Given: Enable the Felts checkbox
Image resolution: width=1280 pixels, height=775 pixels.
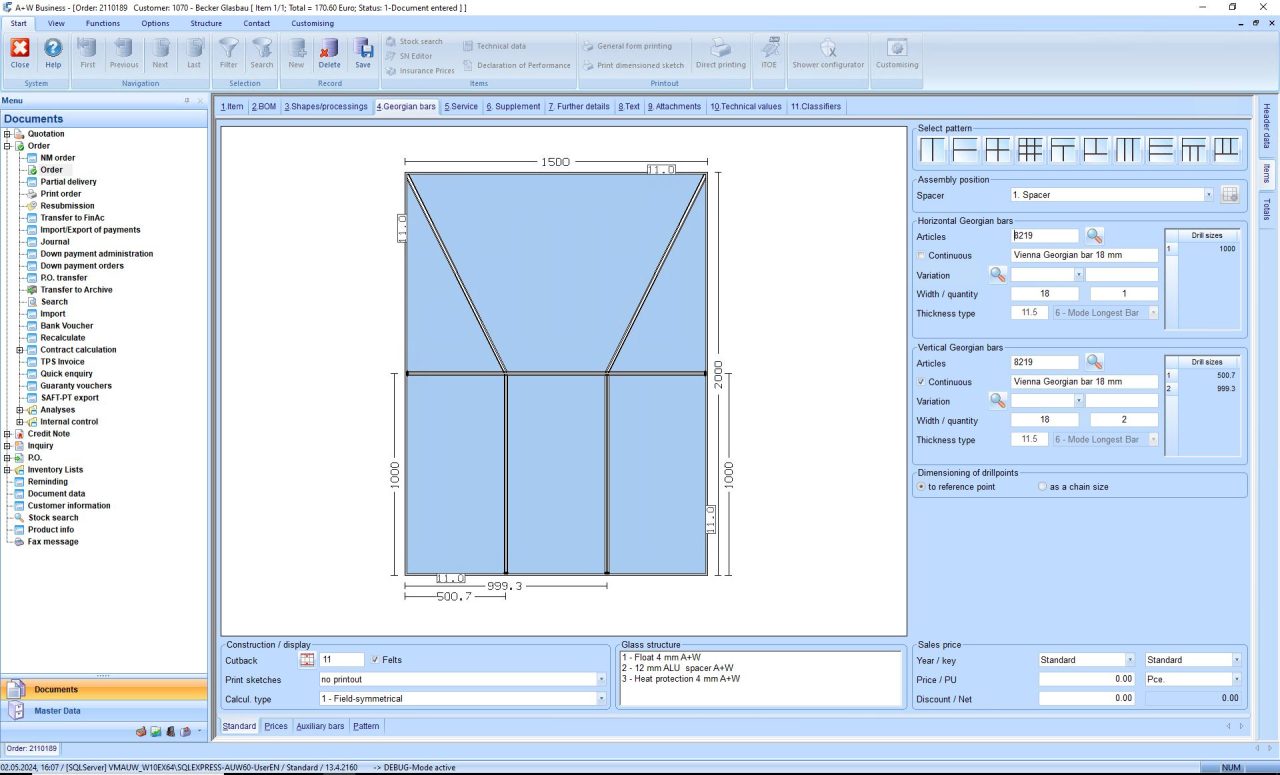Looking at the screenshot, I should [375, 660].
